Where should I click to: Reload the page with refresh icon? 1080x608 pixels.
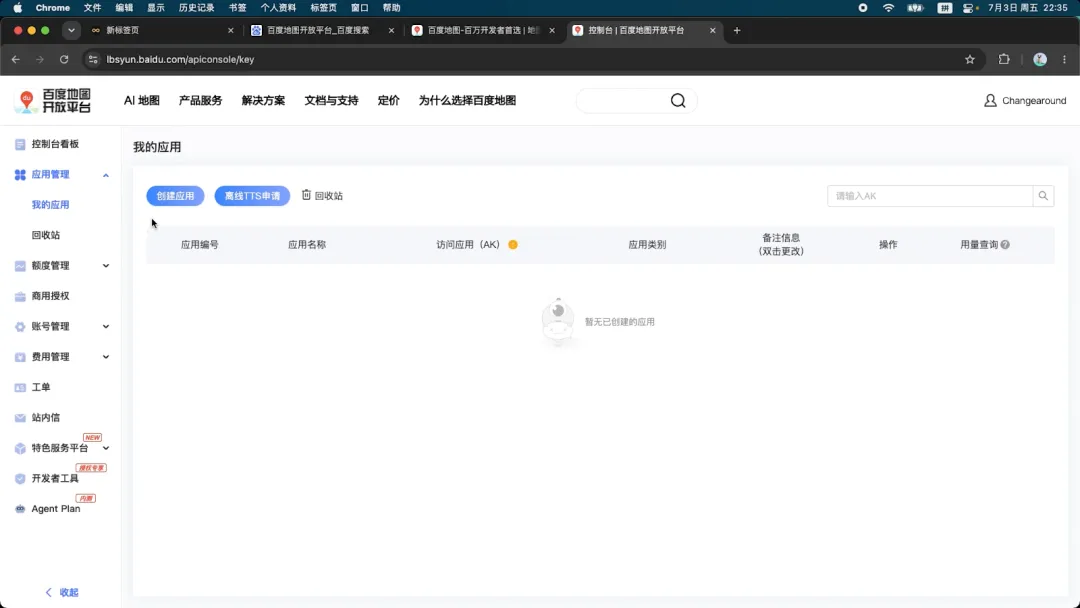click(64, 59)
